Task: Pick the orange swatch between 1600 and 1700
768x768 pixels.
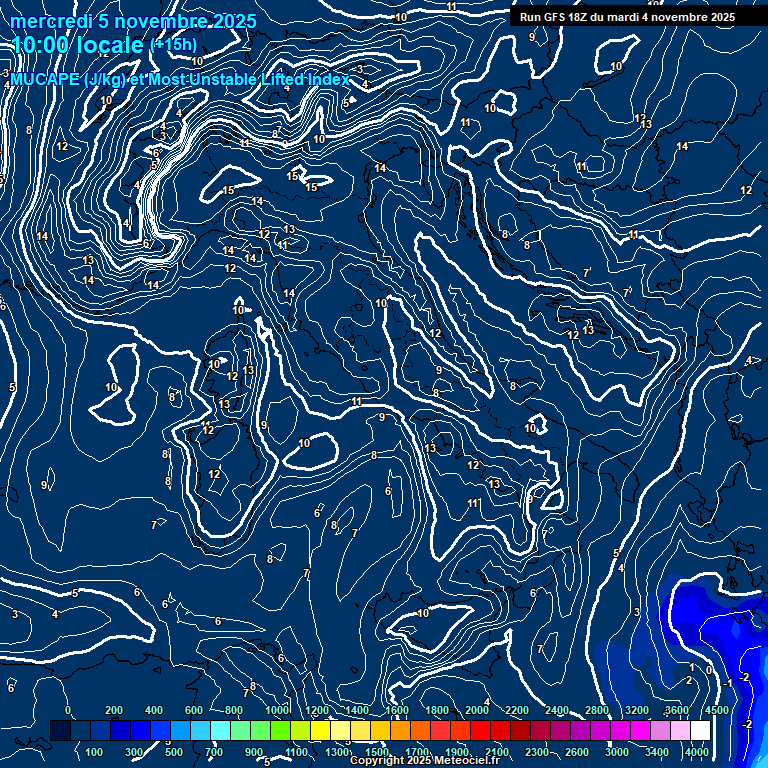Action: tap(400, 730)
